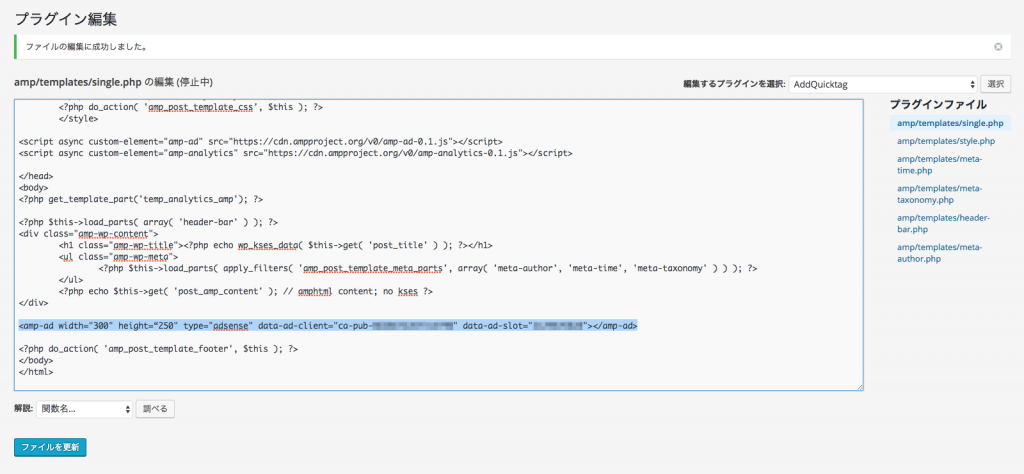Screen dimensions: 1024x474
Task: Open the plugin selection dropdown showing AddQuicktag
Action: point(883,84)
